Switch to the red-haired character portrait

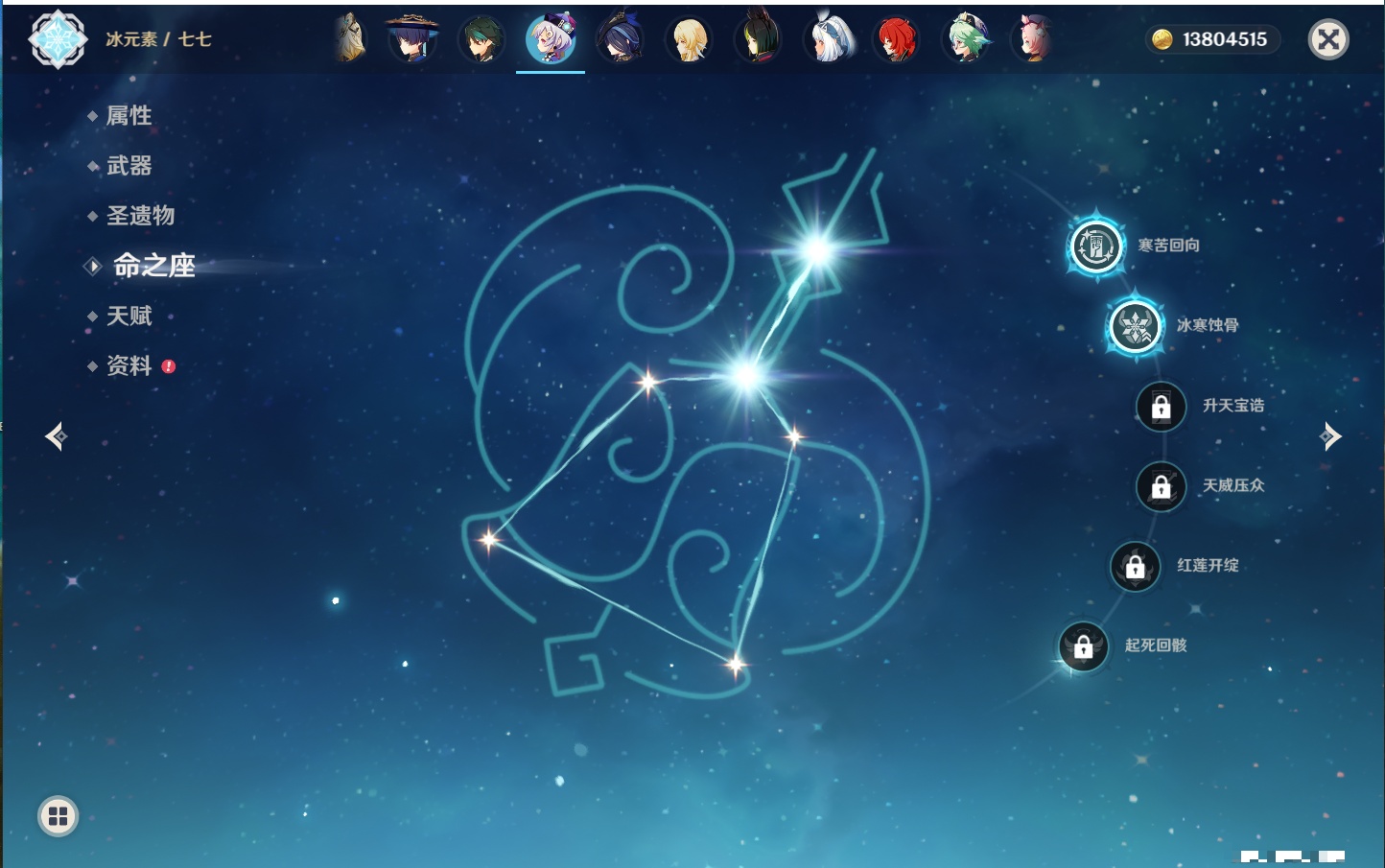coord(896,39)
